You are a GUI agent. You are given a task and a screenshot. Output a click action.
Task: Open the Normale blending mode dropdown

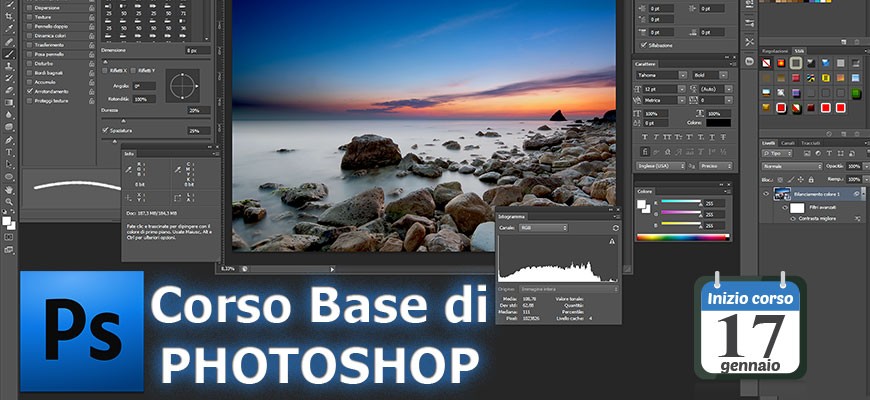pos(792,166)
